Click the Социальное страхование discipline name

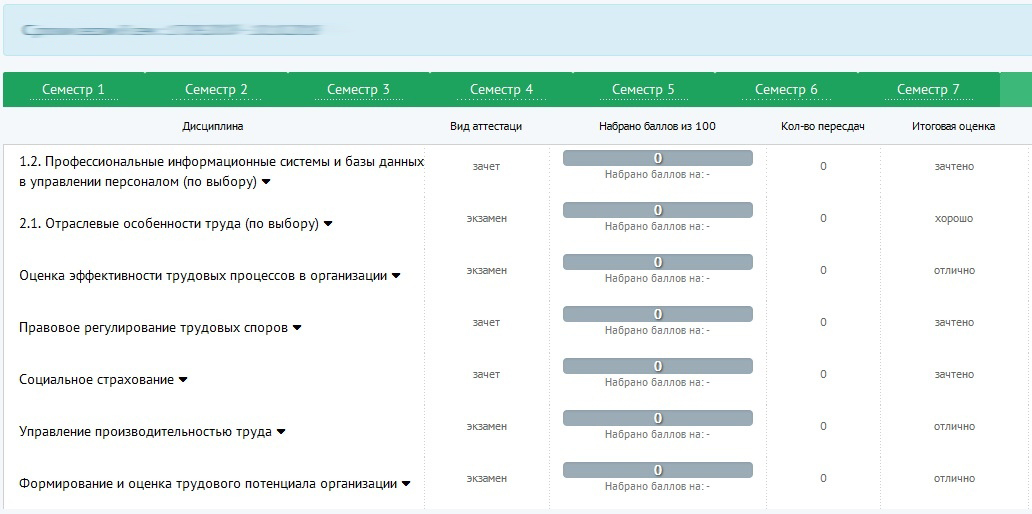click(97, 380)
